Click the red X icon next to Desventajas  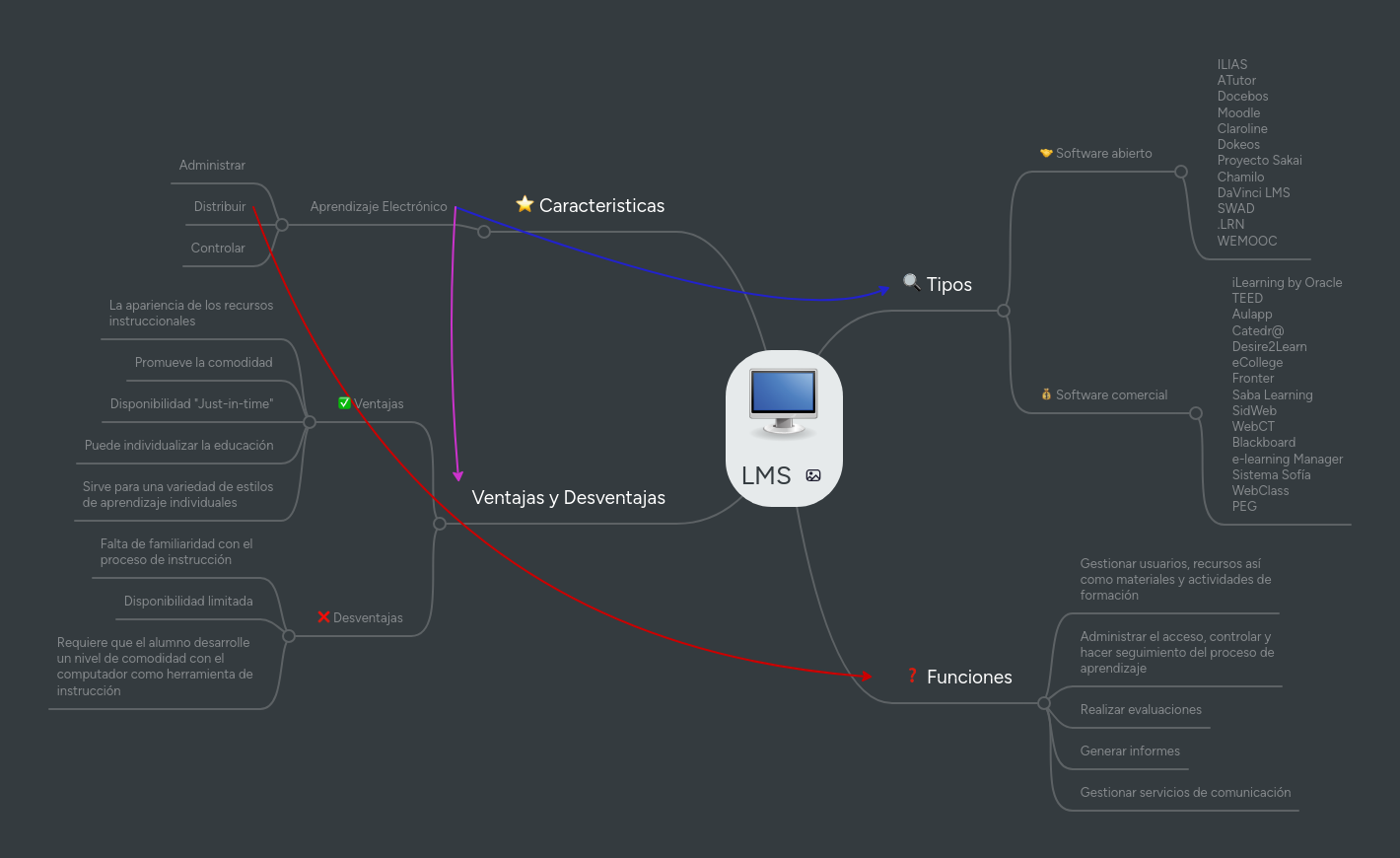tap(324, 616)
